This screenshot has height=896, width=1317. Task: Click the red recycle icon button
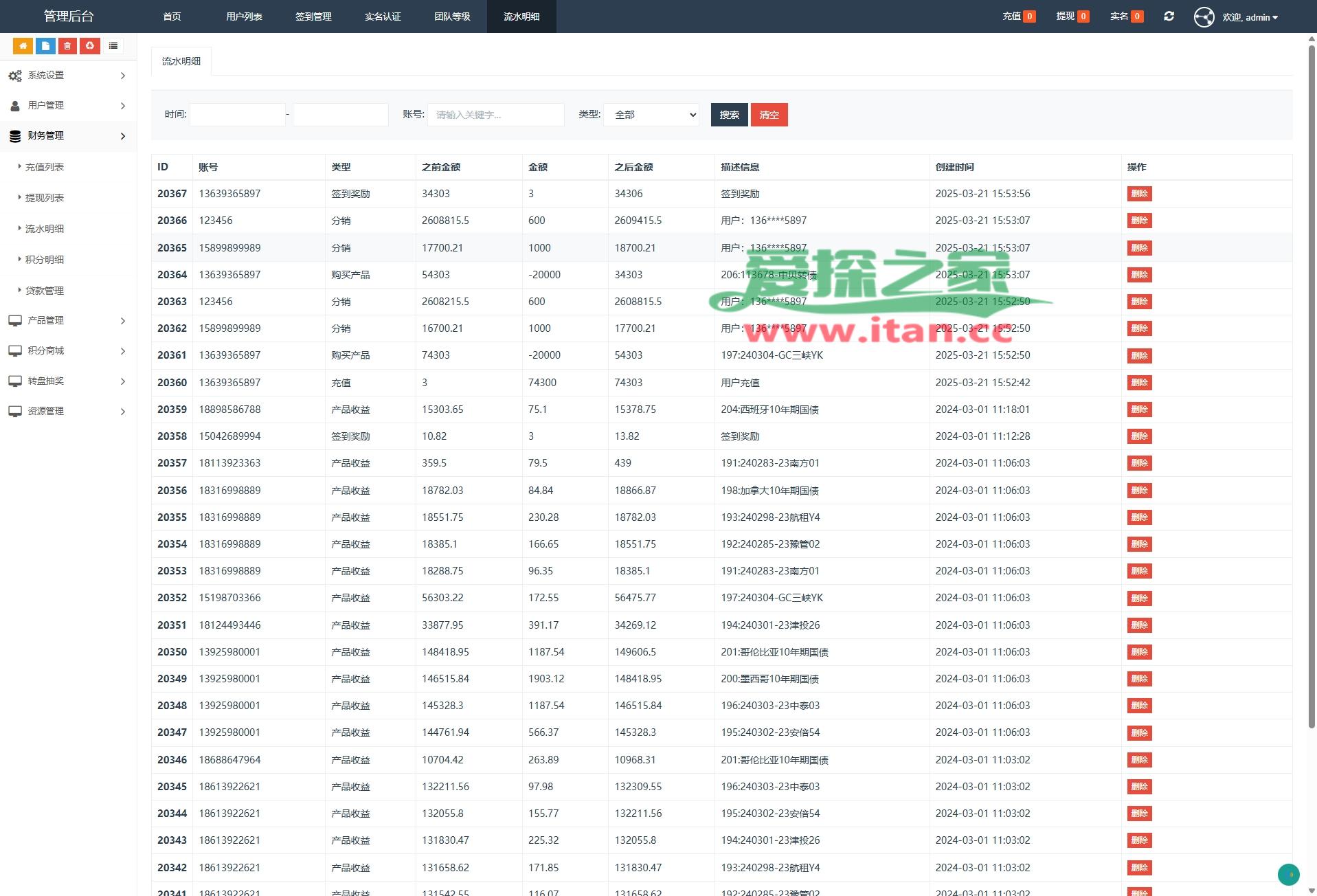(x=90, y=46)
